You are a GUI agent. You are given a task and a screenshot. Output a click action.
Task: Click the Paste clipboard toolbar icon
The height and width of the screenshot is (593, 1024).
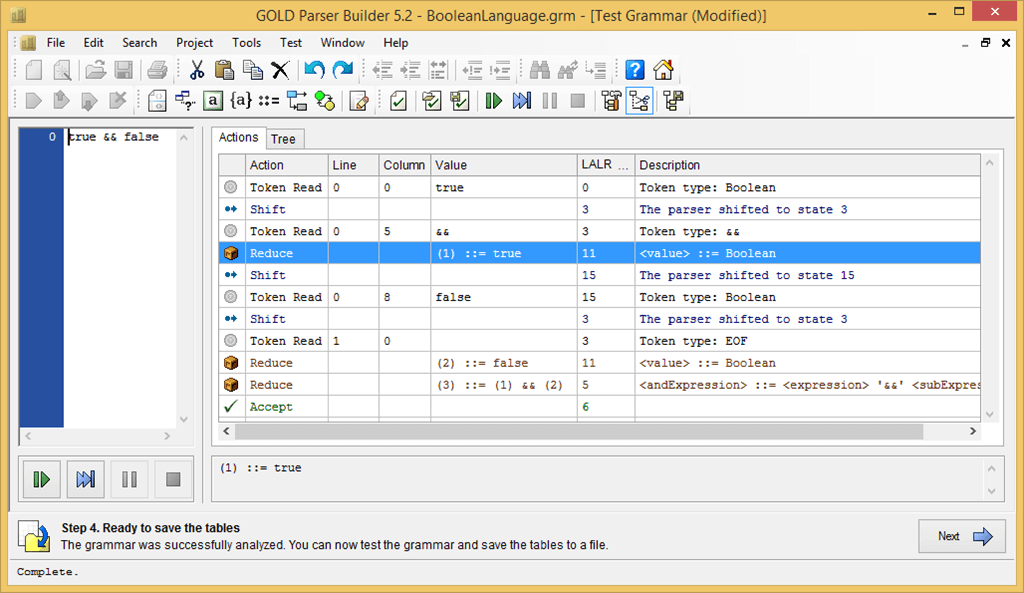point(225,70)
